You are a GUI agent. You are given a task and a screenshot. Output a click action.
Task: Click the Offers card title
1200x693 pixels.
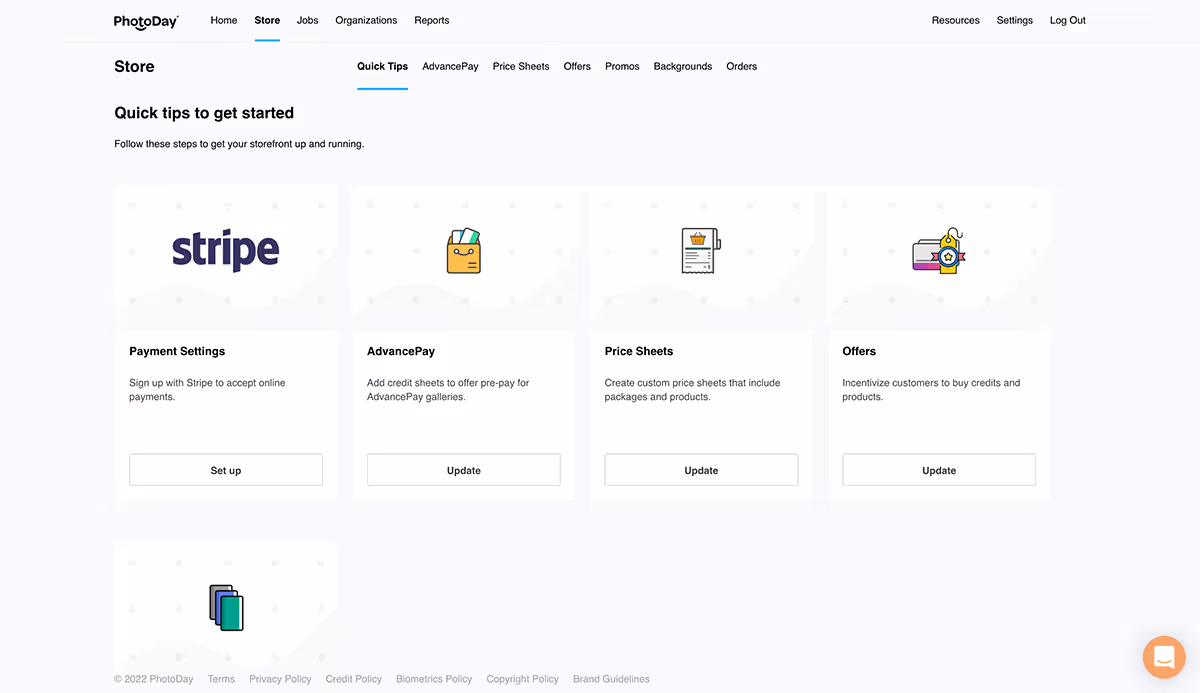859,351
